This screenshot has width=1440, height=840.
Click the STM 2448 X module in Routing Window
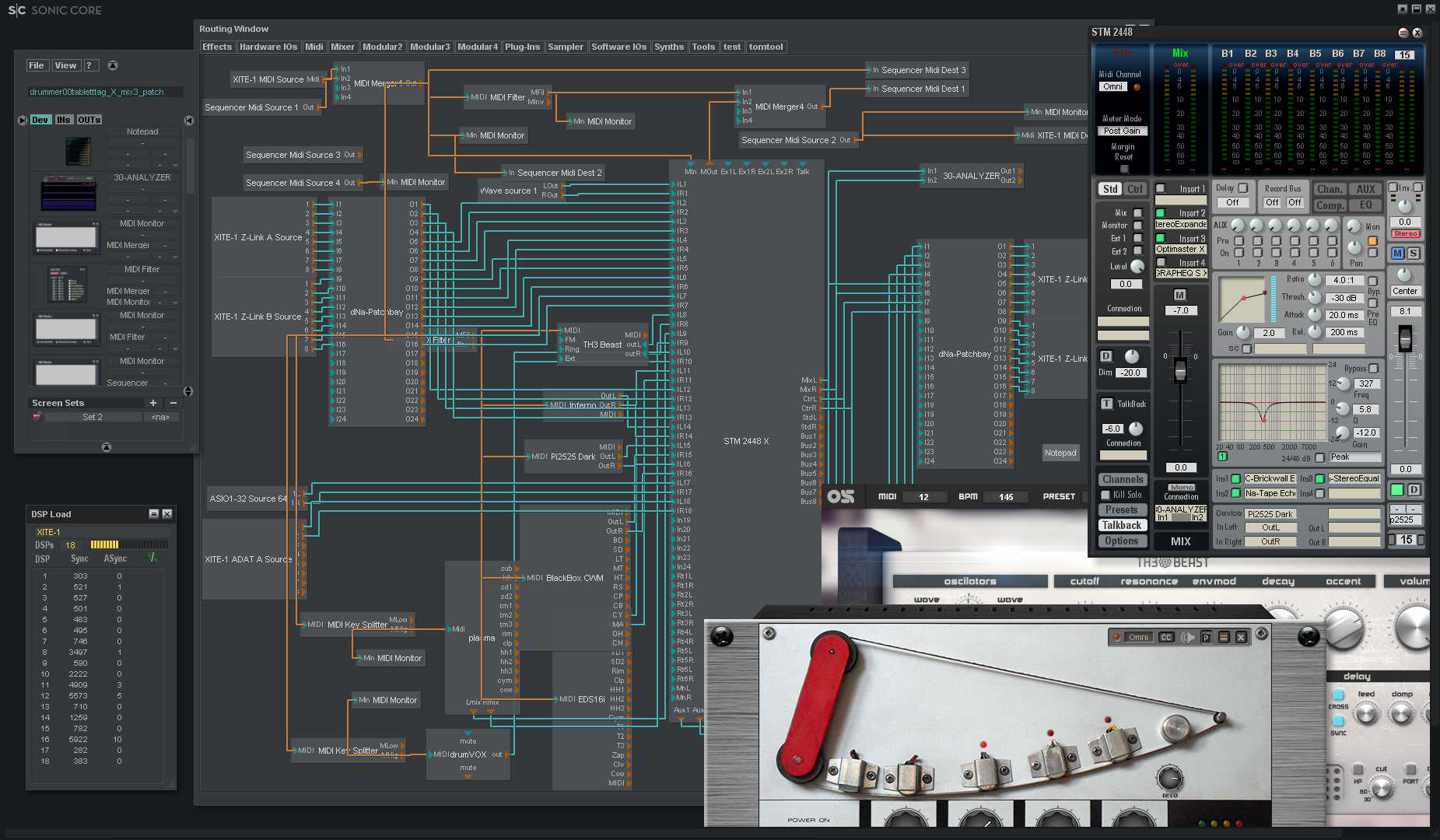point(746,441)
